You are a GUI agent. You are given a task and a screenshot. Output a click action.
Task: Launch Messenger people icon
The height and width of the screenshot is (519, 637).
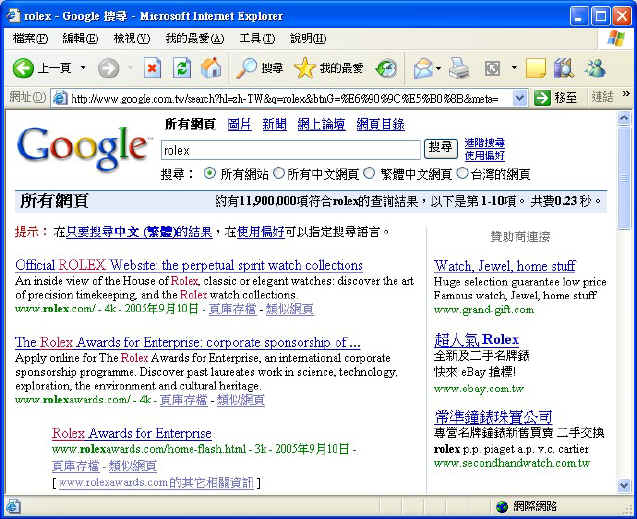click(595, 68)
